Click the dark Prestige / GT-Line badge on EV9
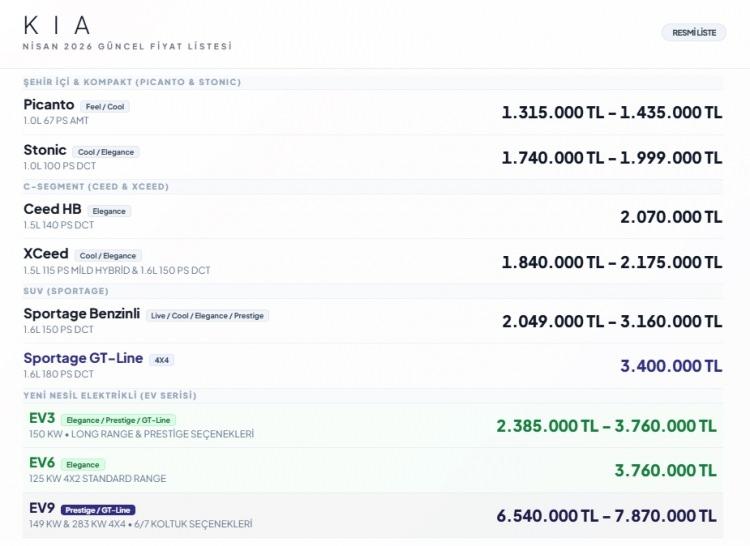The image size is (750, 546). [97, 510]
